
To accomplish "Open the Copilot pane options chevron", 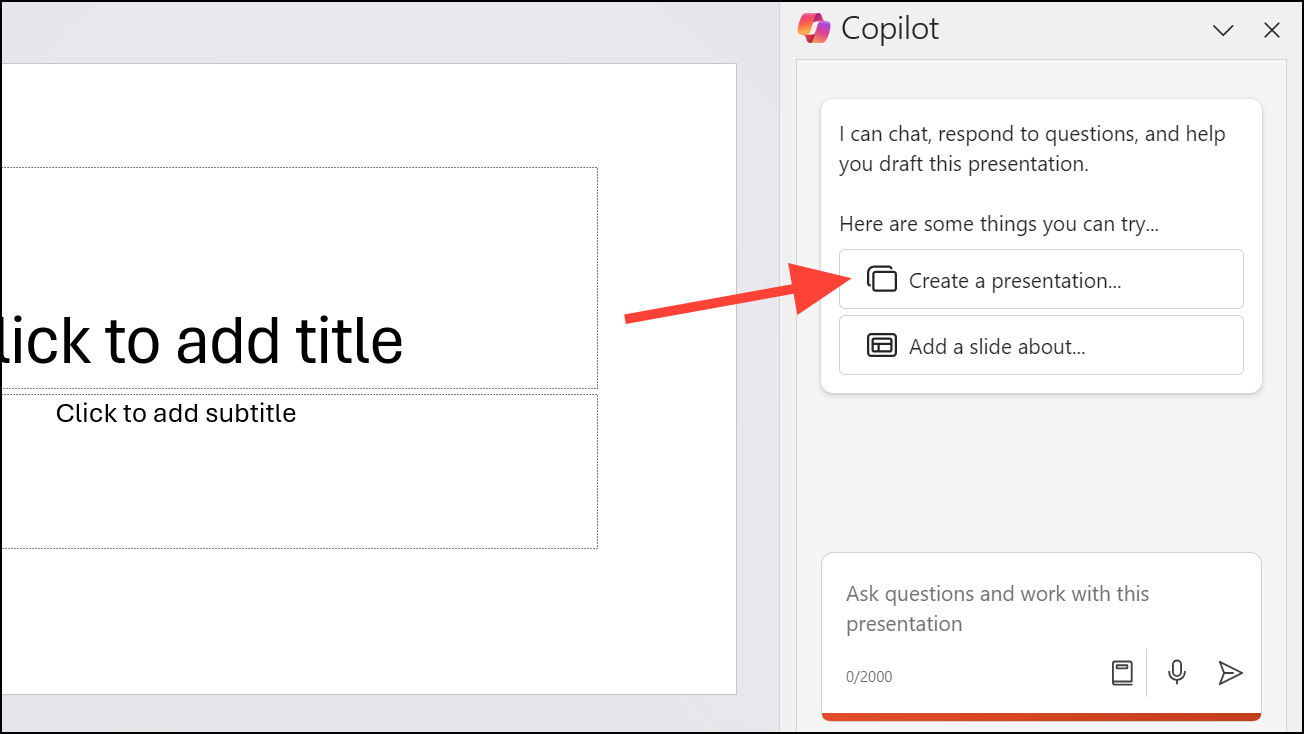I will tap(1223, 30).
